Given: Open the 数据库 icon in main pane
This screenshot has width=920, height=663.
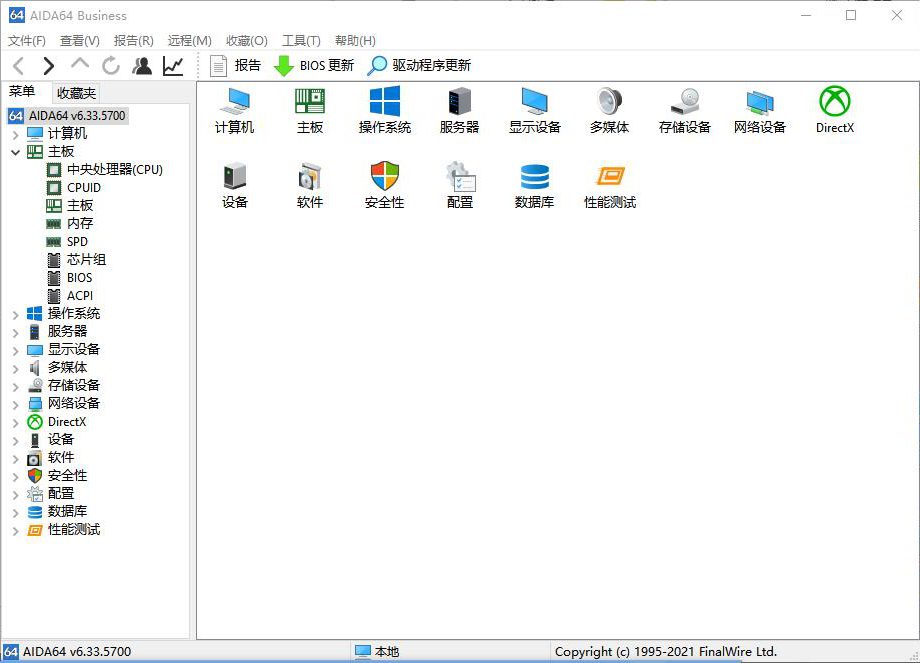Looking at the screenshot, I should click(x=535, y=185).
